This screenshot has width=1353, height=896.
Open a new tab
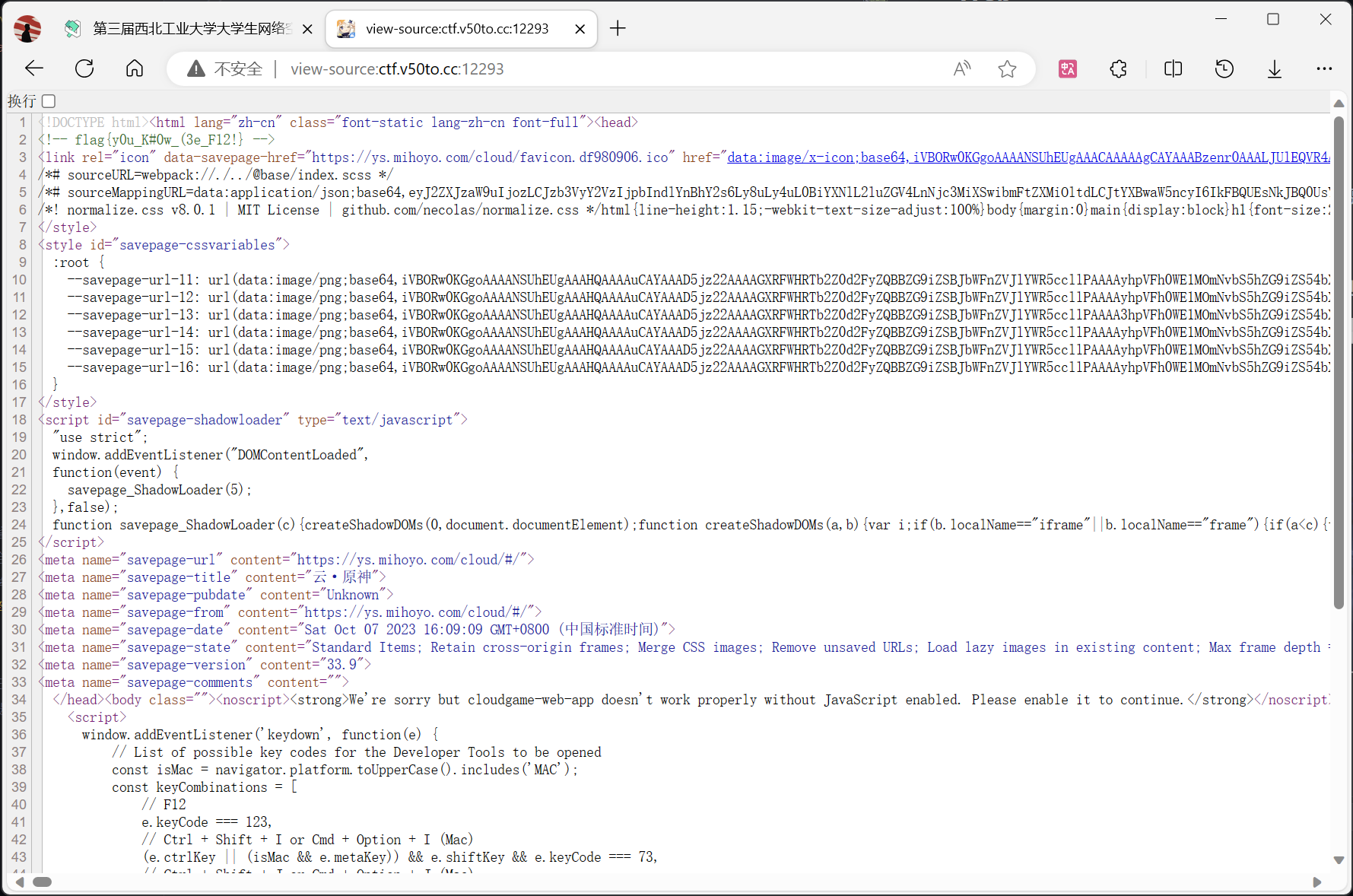click(618, 29)
